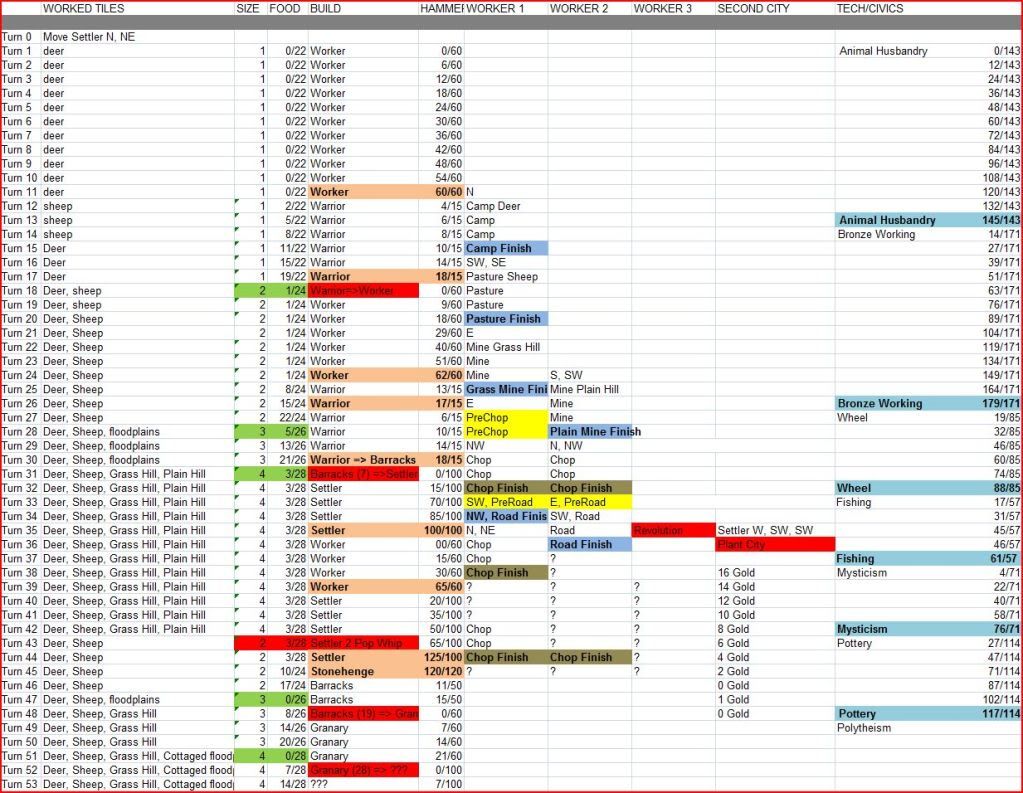The height and width of the screenshot is (793, 1023).
Task: Select the blue 'Pasture Finish' cell
Action: (x=506, y=319)
